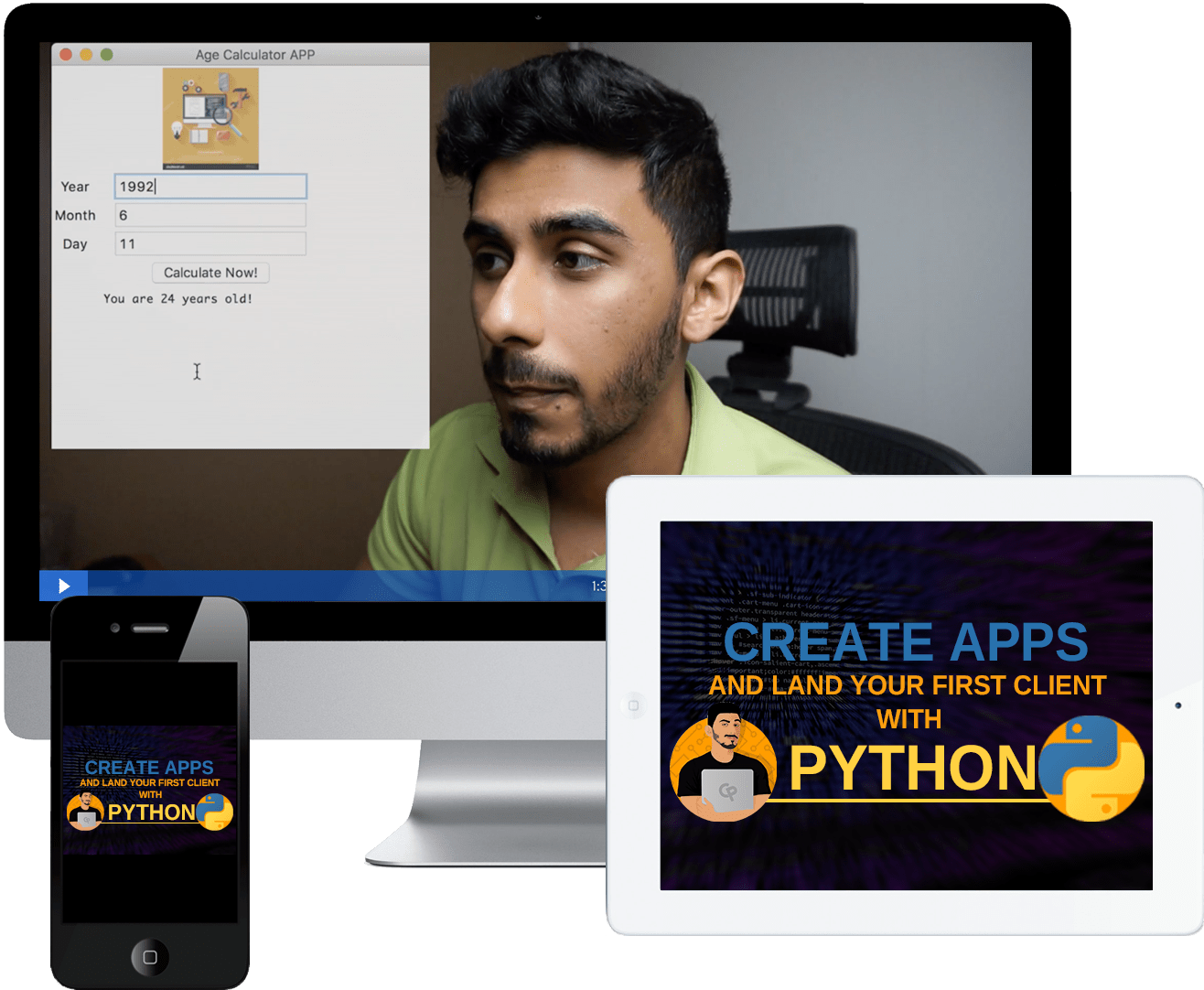Click the 'CREATE APPS' heading on the phone

tap(149, 768)
